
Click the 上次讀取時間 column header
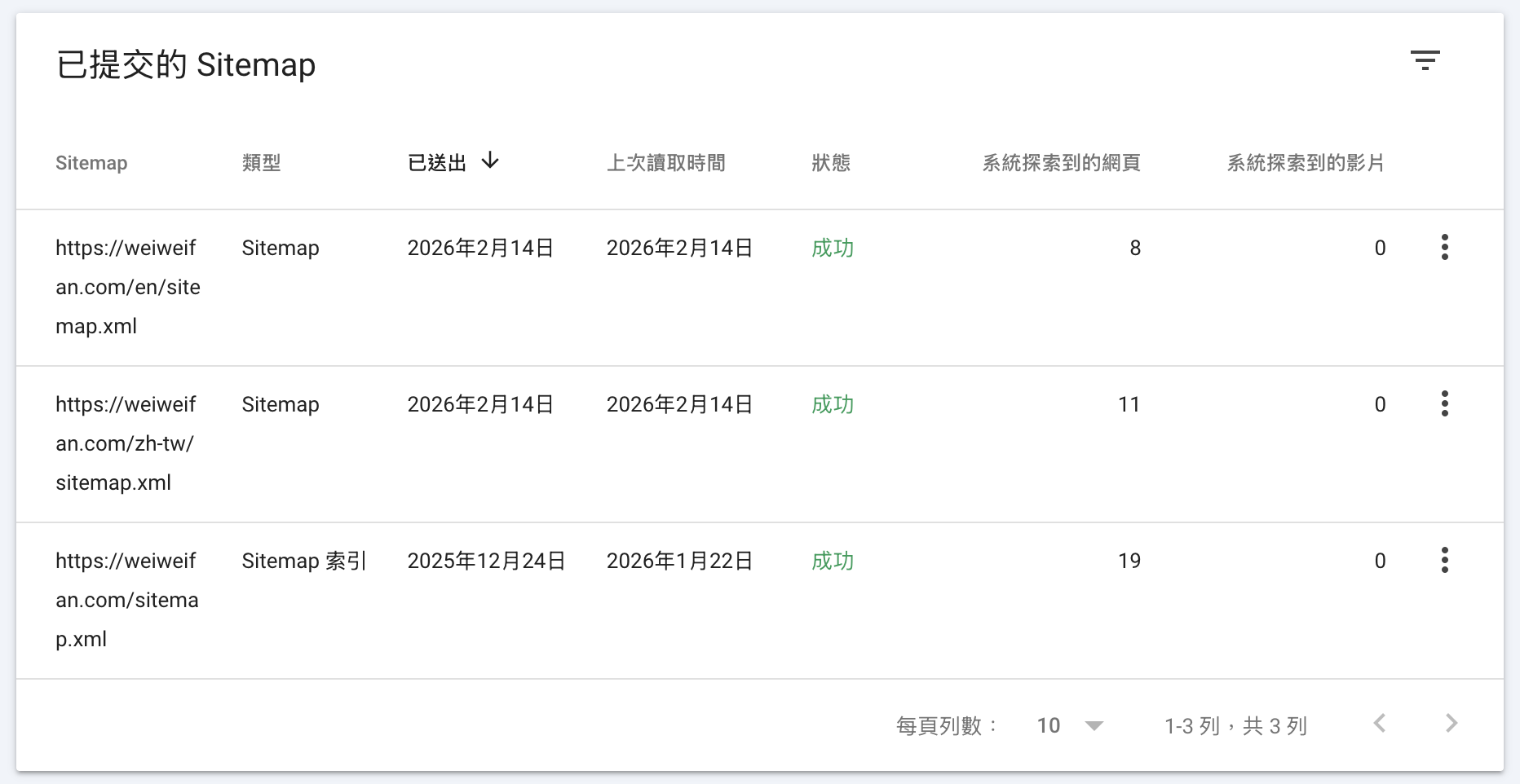click(x=665, y=163)
